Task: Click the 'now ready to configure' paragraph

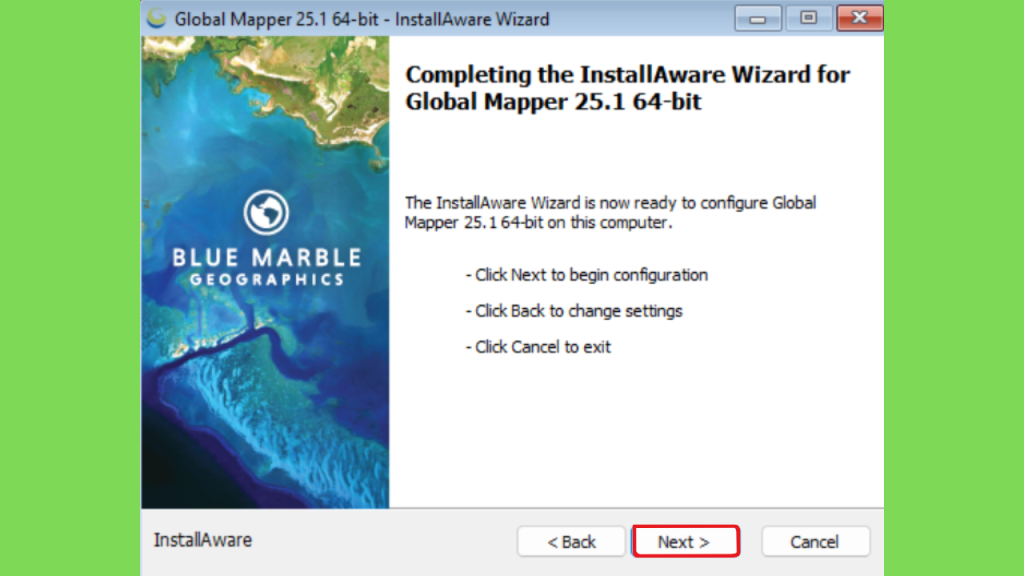Action: pos(610,212)
